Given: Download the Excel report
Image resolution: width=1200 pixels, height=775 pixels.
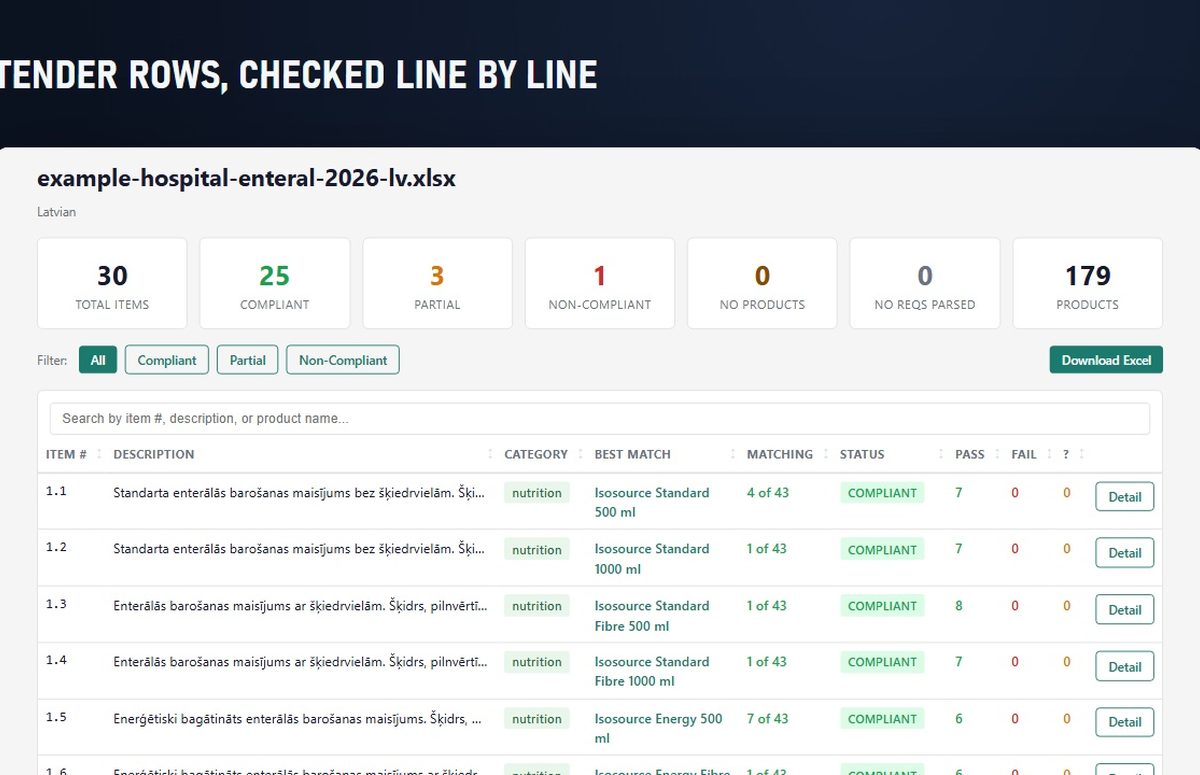Looking at the screenshot, I should tap(1106, 360).
